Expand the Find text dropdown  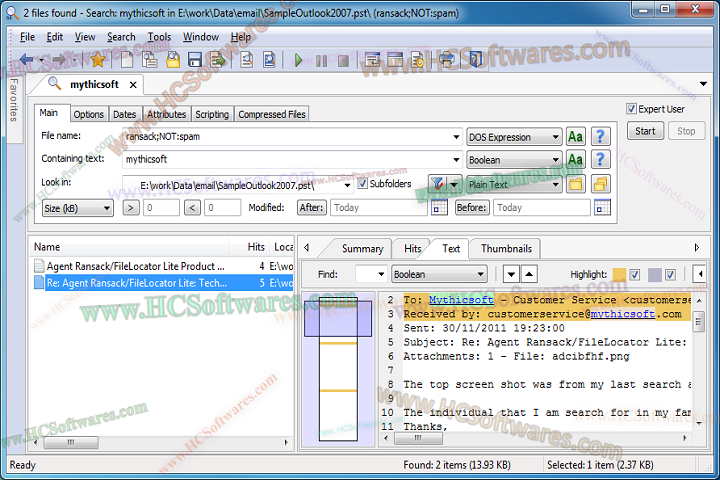click(x=381, y=275)
